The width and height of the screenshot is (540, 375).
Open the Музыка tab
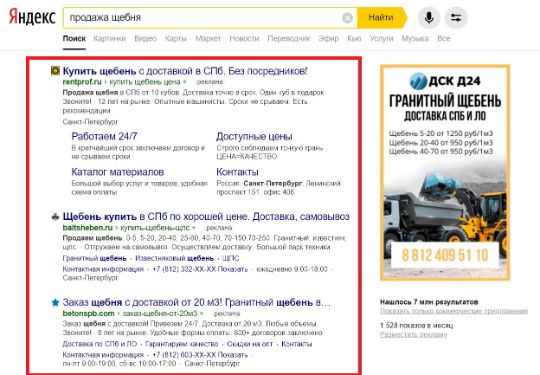tap(415, 39)
